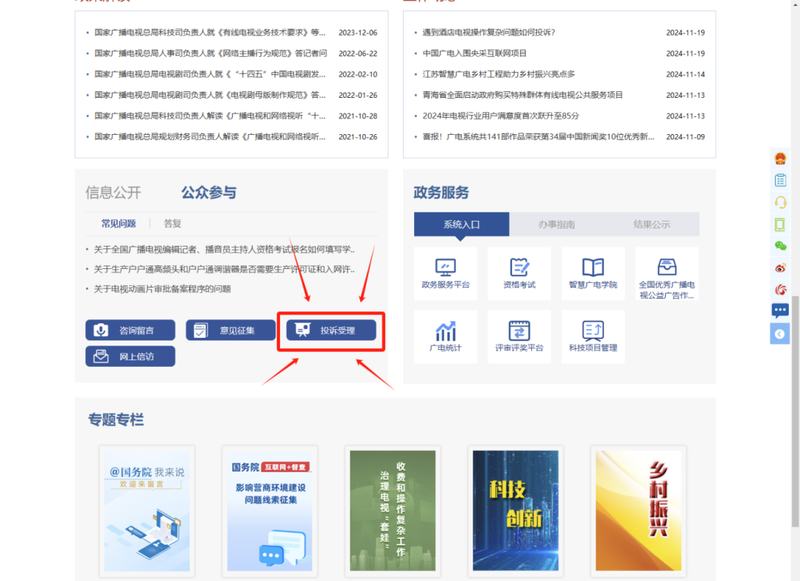The image size is (800, 581).
Task: Switch to 信息公开 section heading
Action: (113, 192)
